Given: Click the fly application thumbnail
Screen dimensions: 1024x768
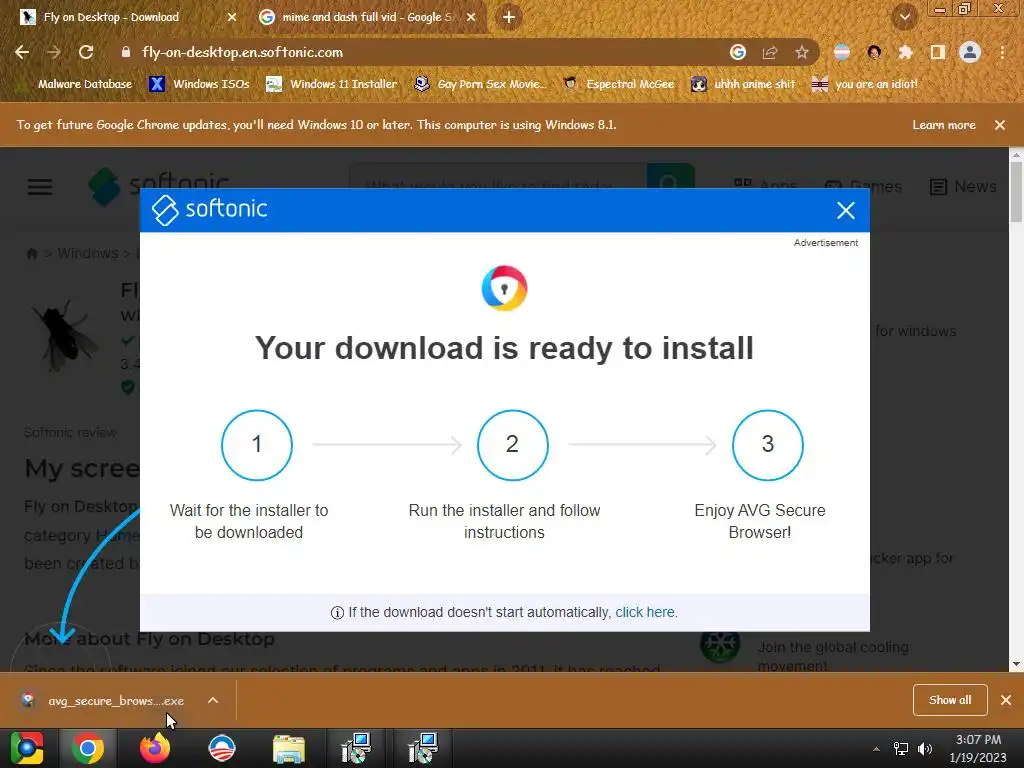Looking at the screenshot, I should pos(65,336).
